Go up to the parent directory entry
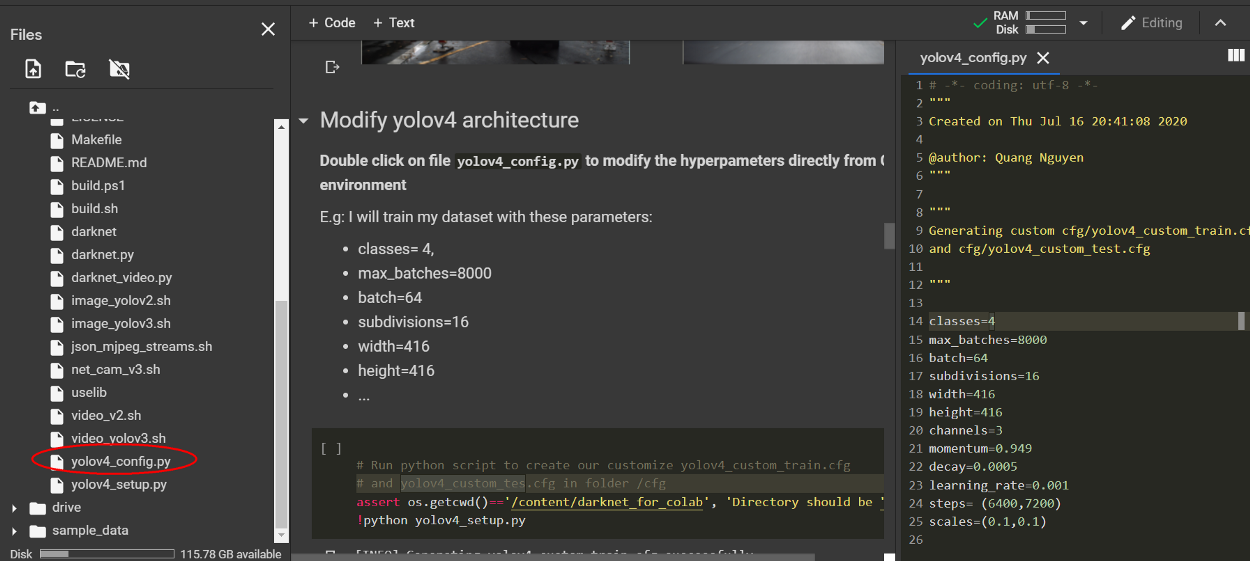The image size is (1250, 561). pos(45,107)
